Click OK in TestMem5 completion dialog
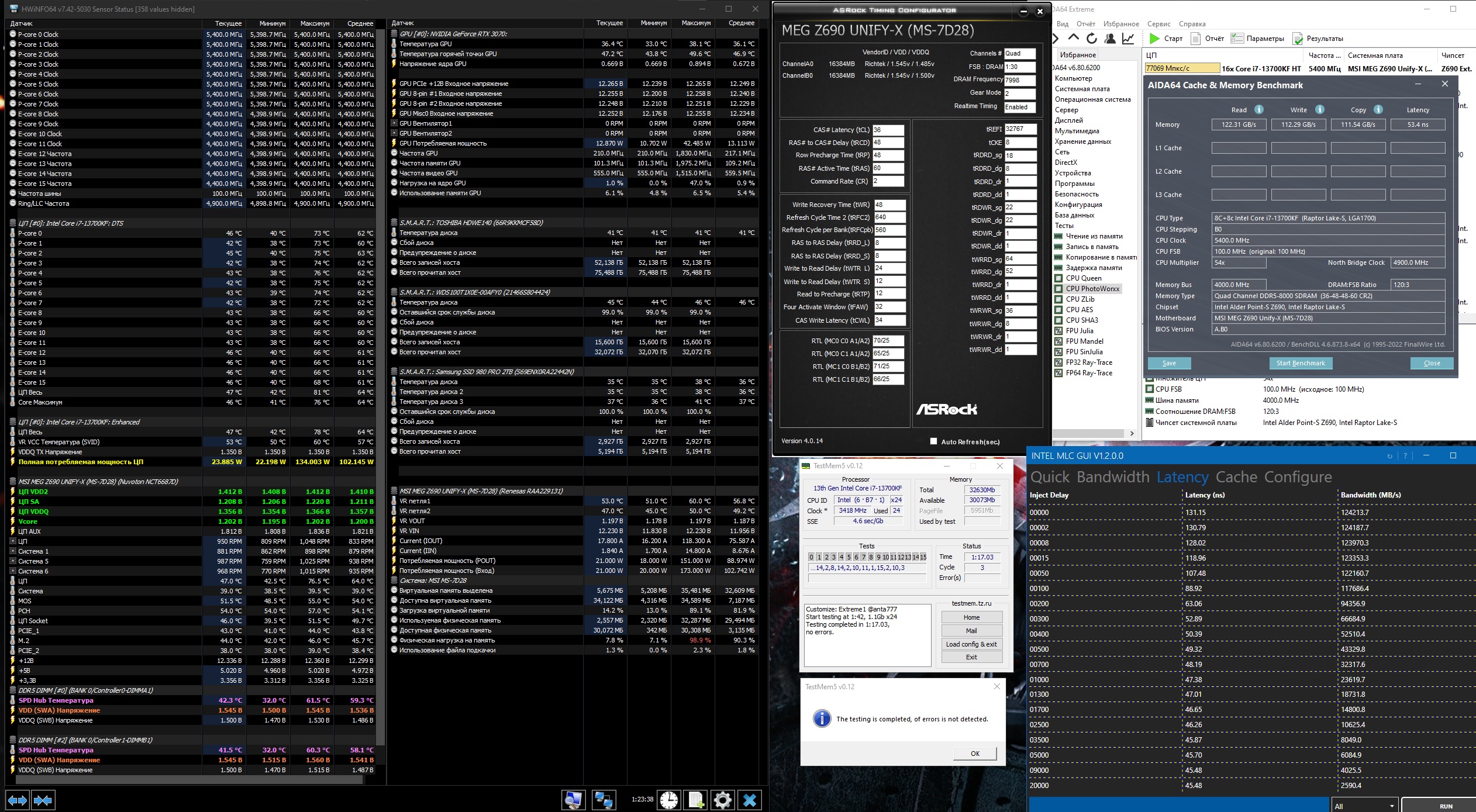This screenshot has width=1476, height=812. coord(975,754)
